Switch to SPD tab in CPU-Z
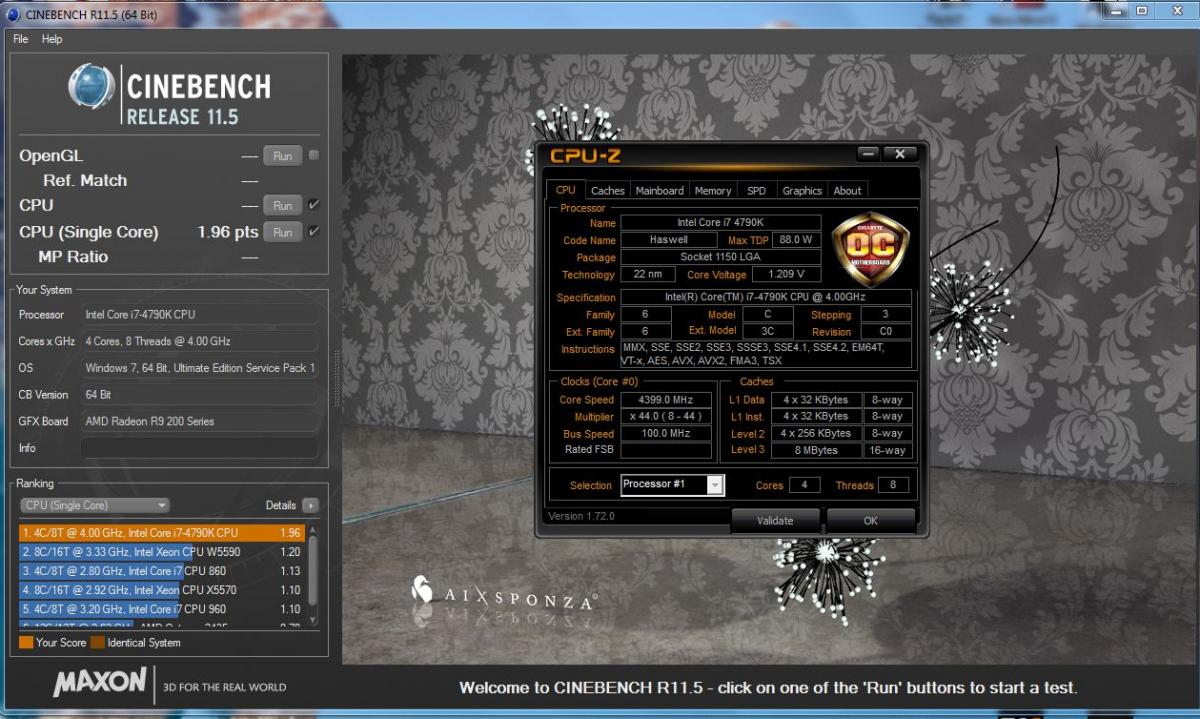 757,191
